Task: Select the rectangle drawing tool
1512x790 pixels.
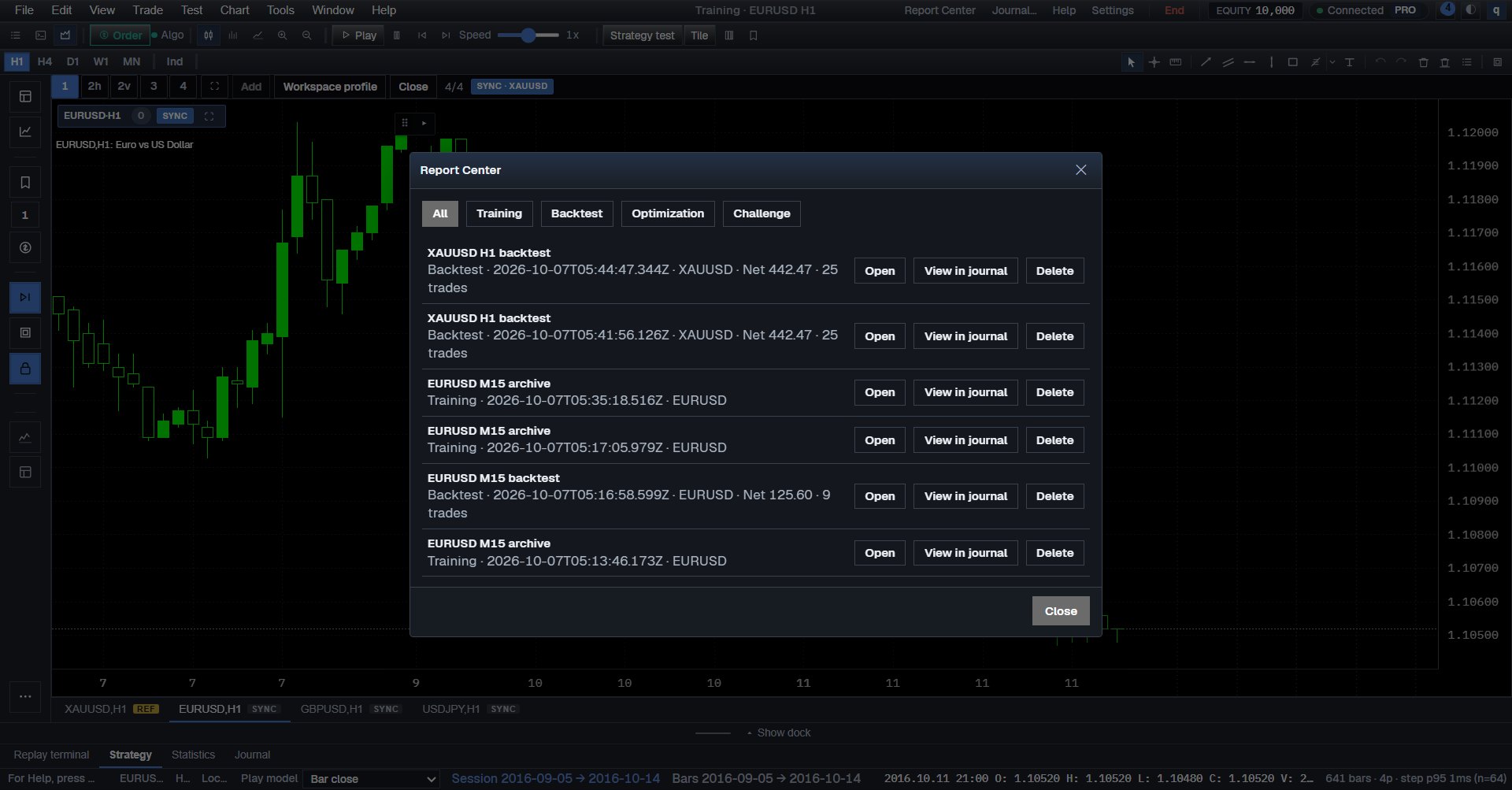Action: (1292, 62)
